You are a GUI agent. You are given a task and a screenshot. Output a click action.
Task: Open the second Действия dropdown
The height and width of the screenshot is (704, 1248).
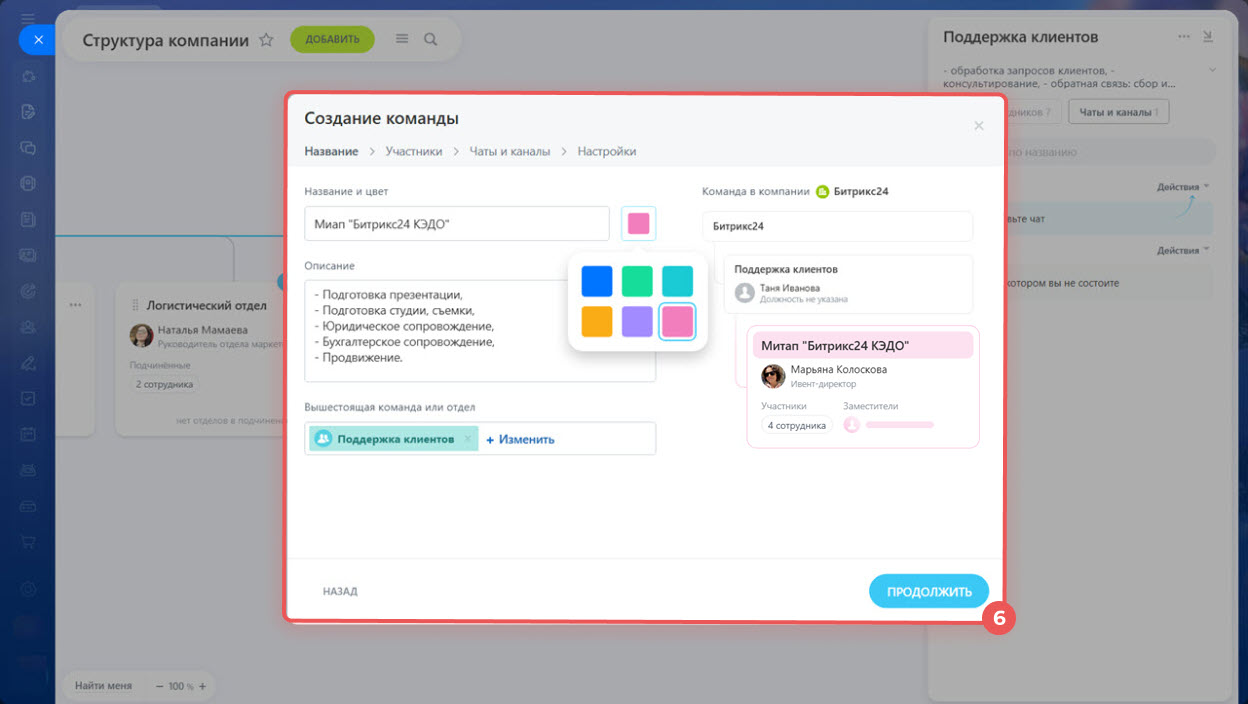point(1183,250)
